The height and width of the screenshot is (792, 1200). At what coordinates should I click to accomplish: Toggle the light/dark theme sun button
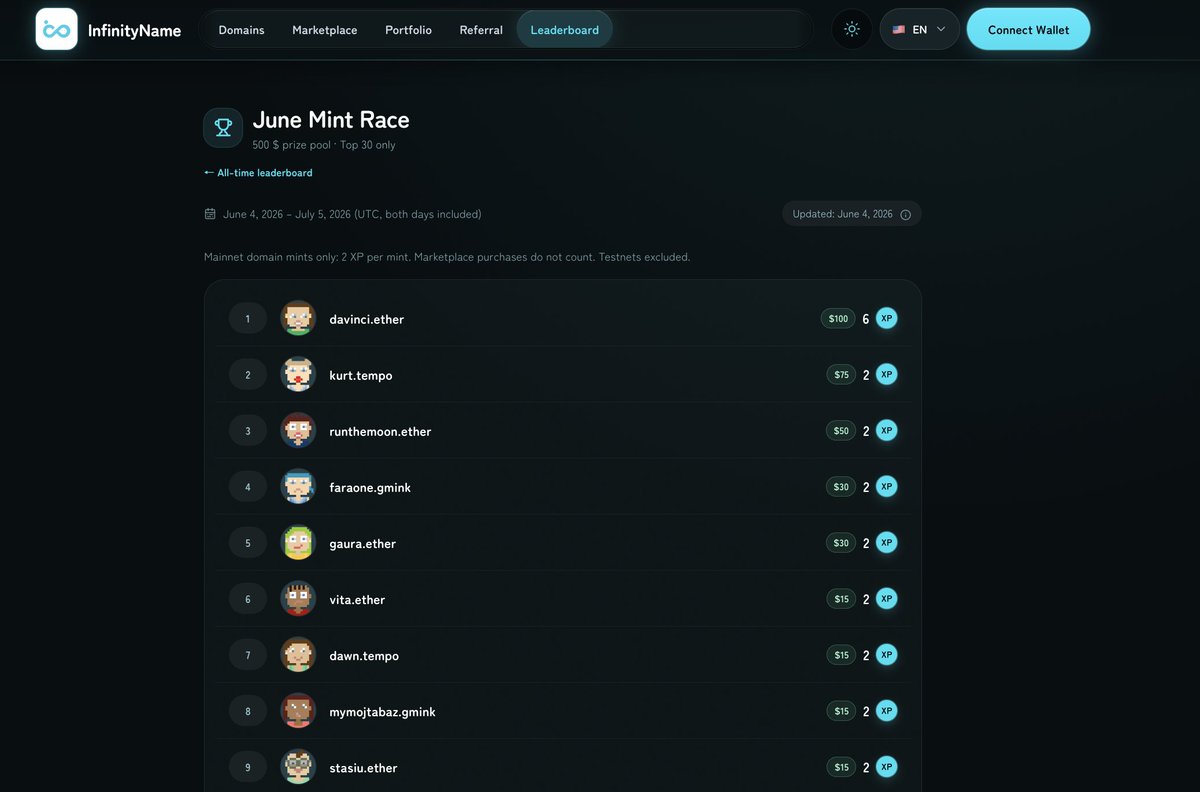[852, 29]
